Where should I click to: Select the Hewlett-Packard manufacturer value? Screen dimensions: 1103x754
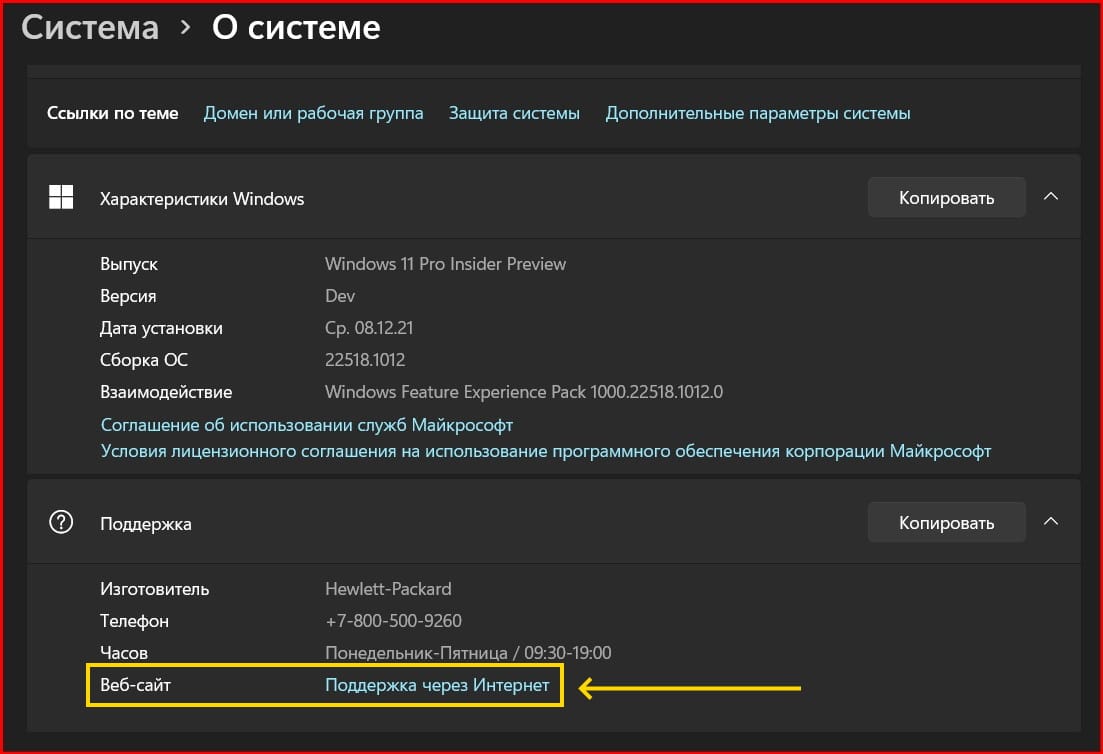coord(388,589)
